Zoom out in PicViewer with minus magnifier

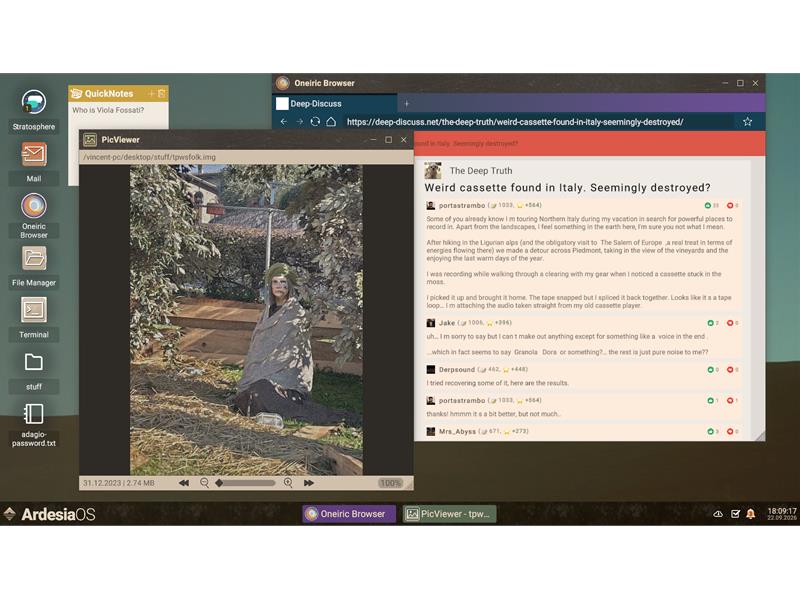coord(205,483)
